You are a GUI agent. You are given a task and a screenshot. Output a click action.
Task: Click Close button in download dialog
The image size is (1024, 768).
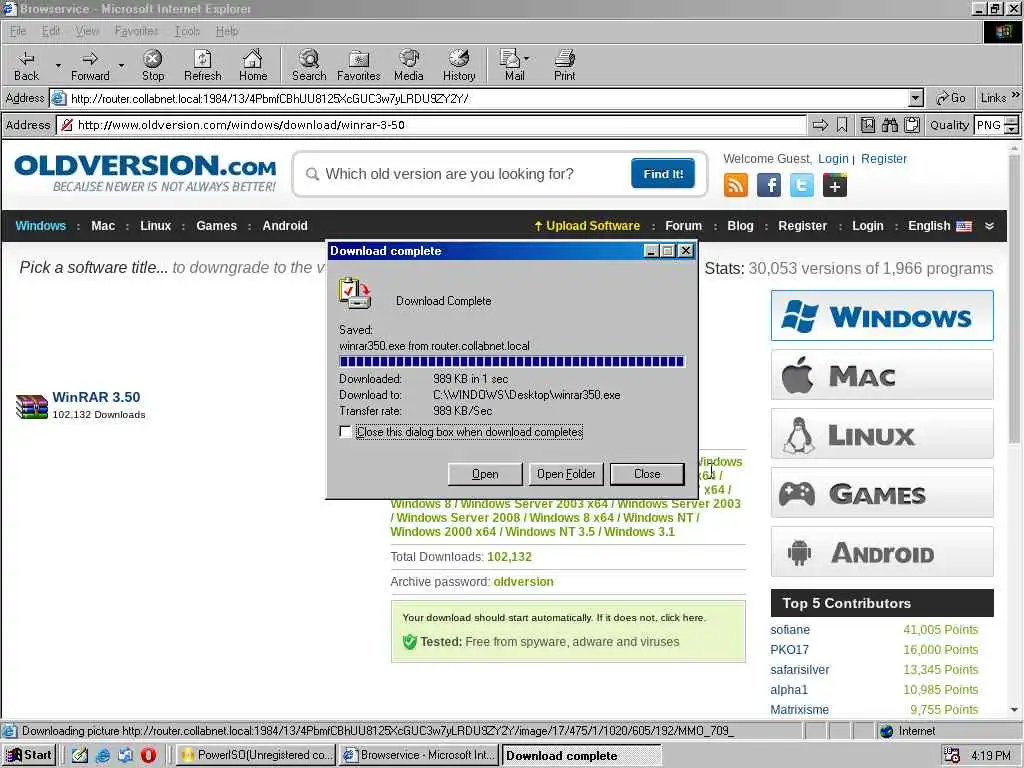647,474
